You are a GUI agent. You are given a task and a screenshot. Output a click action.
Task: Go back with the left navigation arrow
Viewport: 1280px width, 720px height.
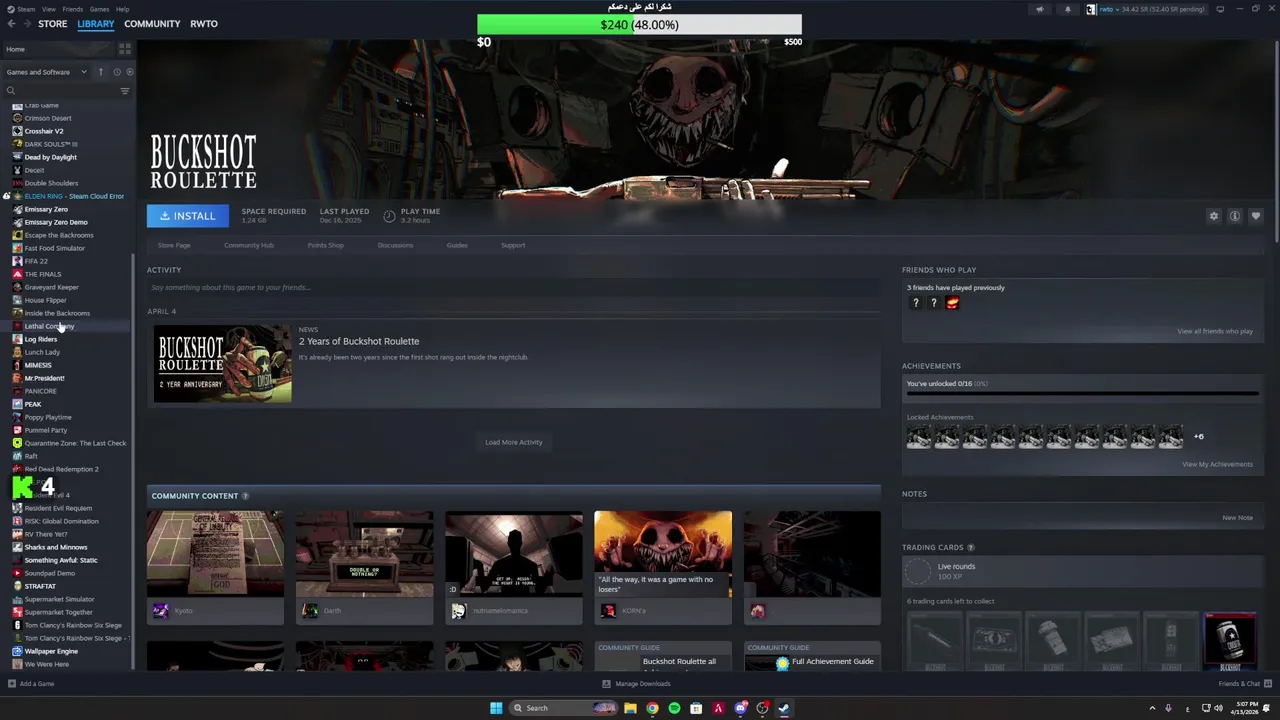pos(12,24)
